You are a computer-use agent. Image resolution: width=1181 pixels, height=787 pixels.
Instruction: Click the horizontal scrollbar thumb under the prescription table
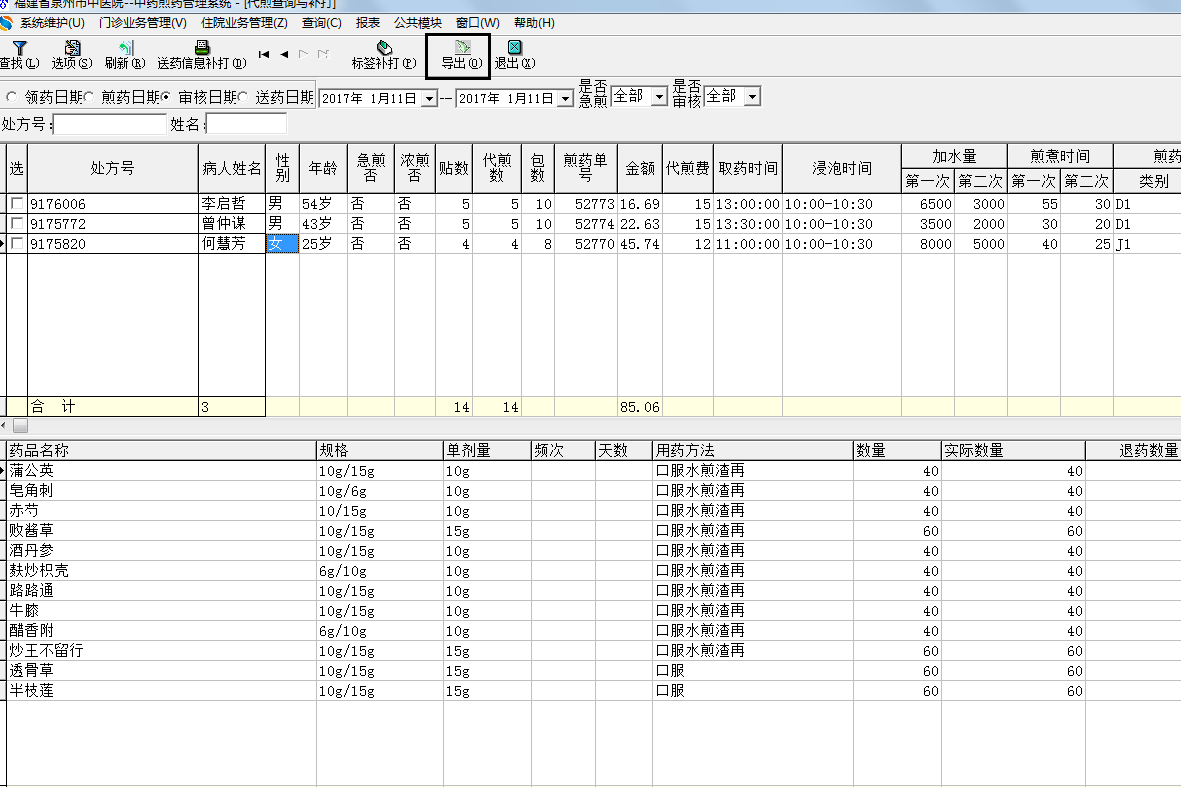click(x=21, y=426)
